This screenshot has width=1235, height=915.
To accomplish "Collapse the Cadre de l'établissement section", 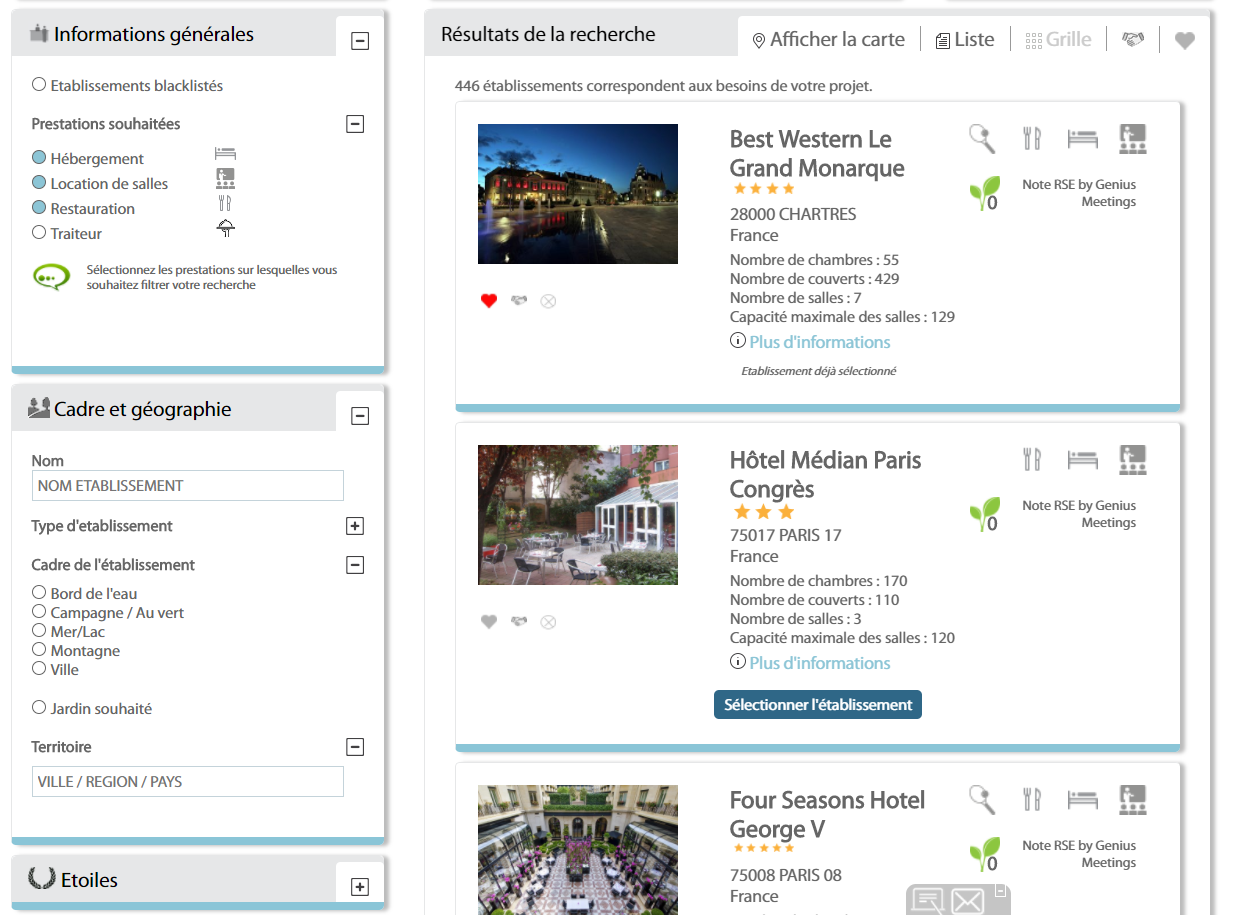I will tap(354, 565).
